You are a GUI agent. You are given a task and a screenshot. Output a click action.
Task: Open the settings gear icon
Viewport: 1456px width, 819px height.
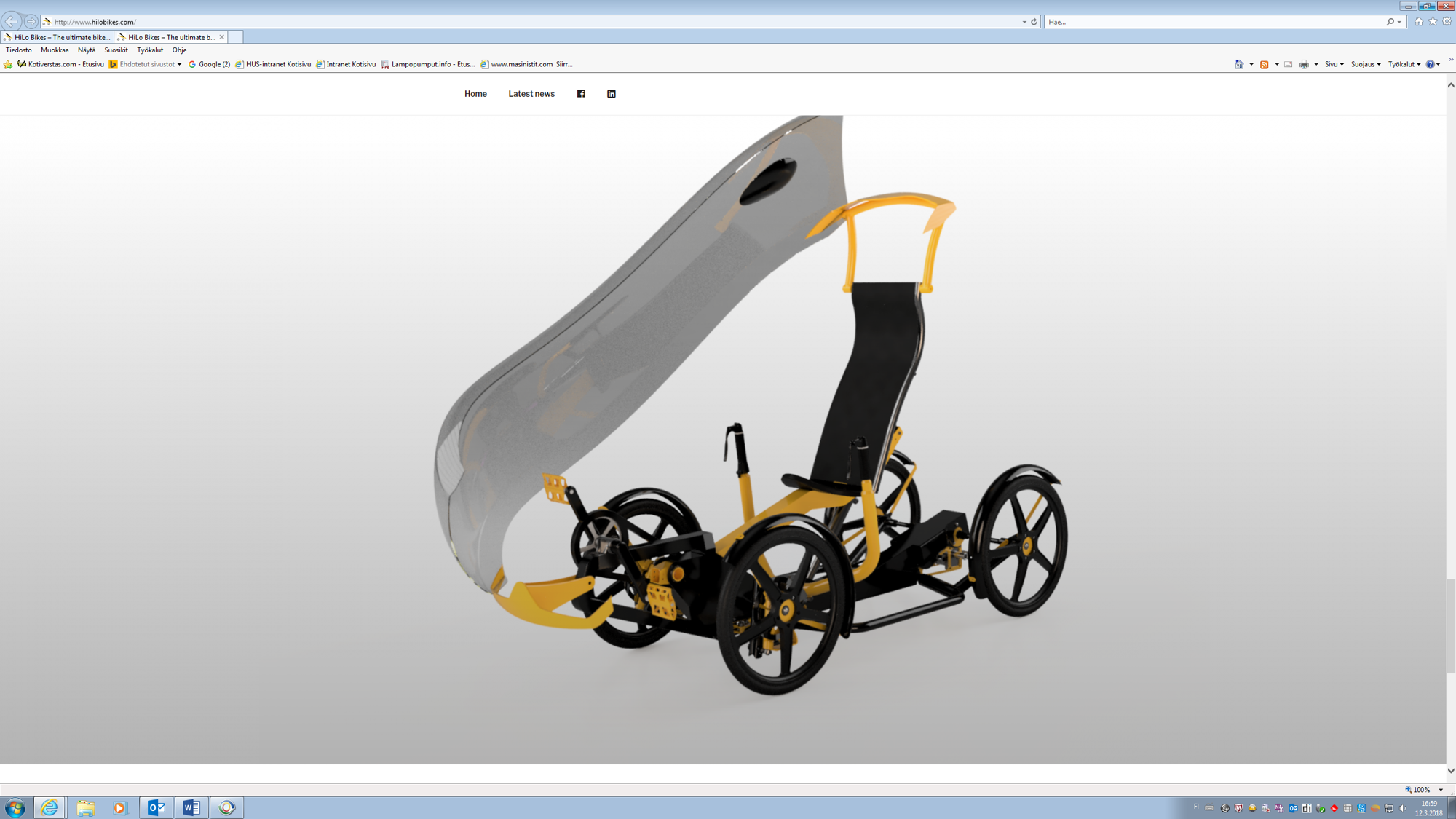[1447, 22]
